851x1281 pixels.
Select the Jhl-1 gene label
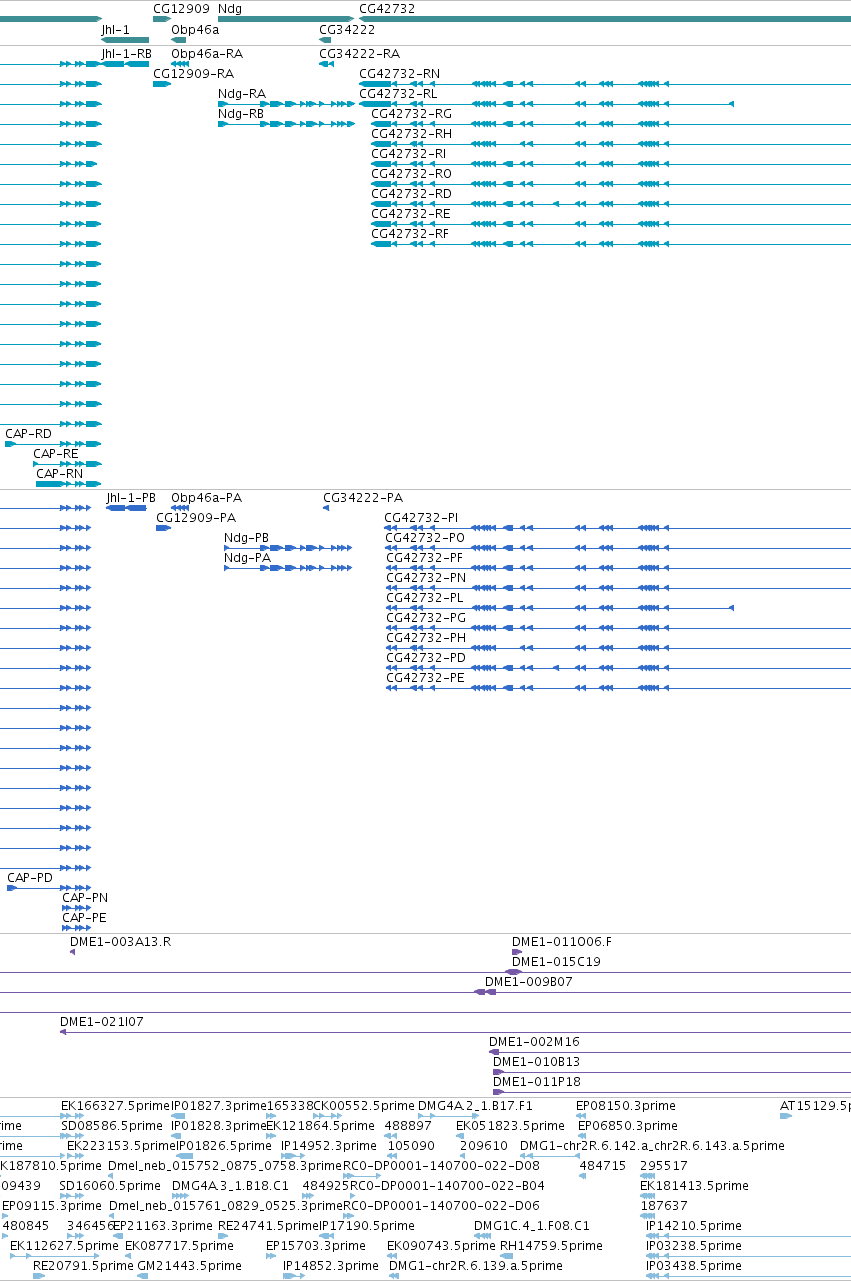115,30
